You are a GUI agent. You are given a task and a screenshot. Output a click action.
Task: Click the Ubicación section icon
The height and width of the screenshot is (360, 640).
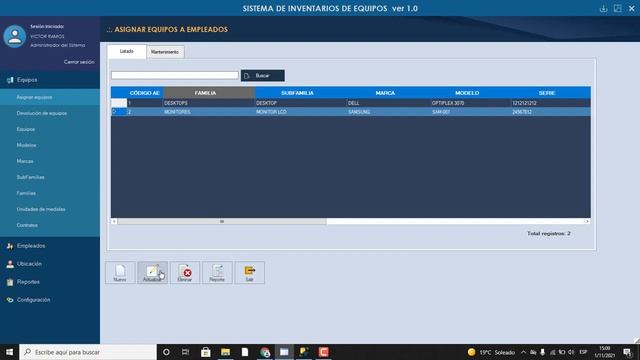pyautogui.click(x=10, y=264)
